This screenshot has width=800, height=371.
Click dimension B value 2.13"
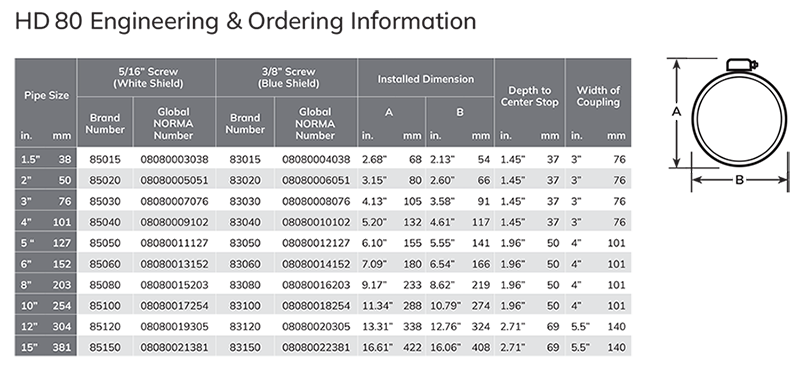coord(442,159)
